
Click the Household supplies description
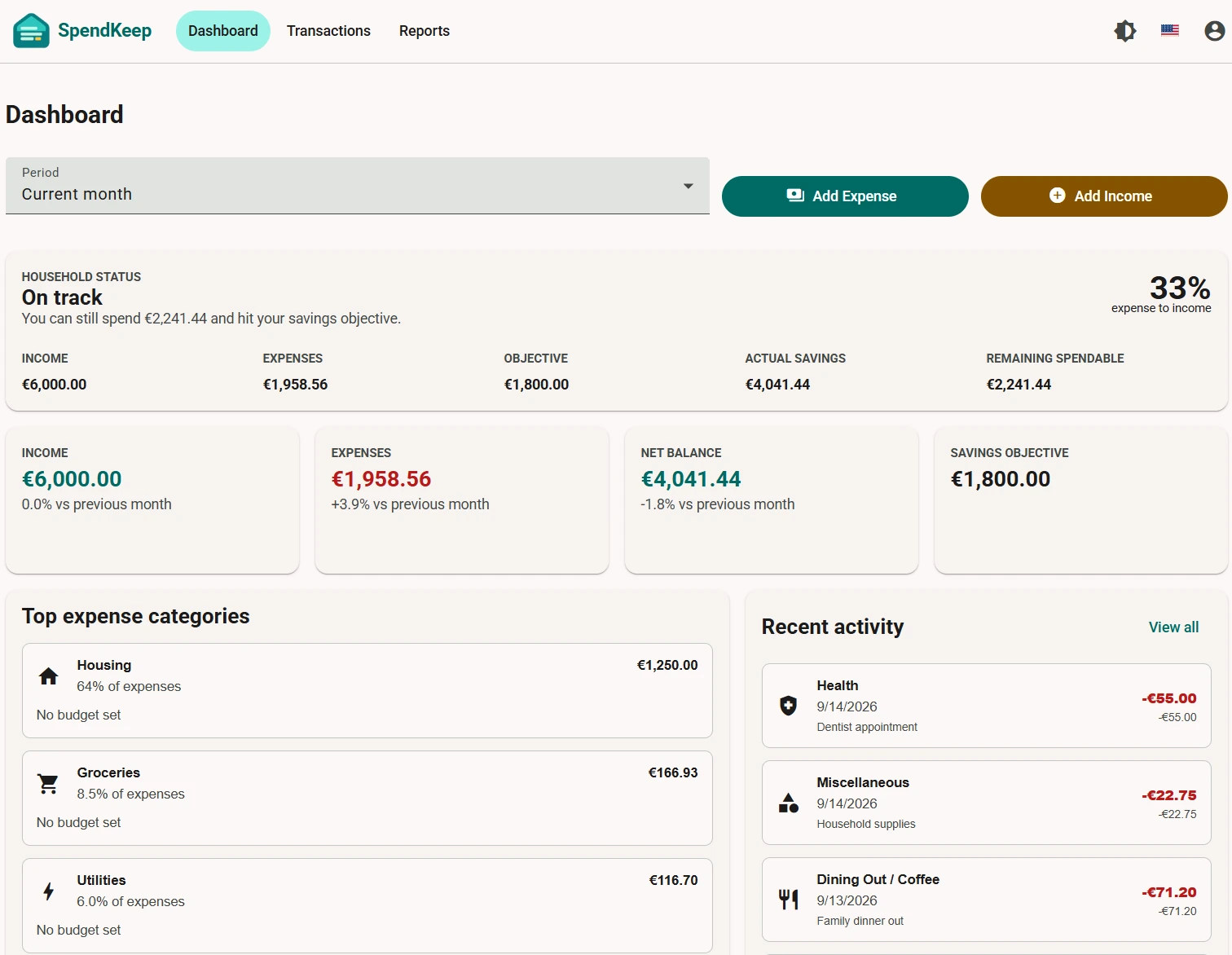pos(866,824)
